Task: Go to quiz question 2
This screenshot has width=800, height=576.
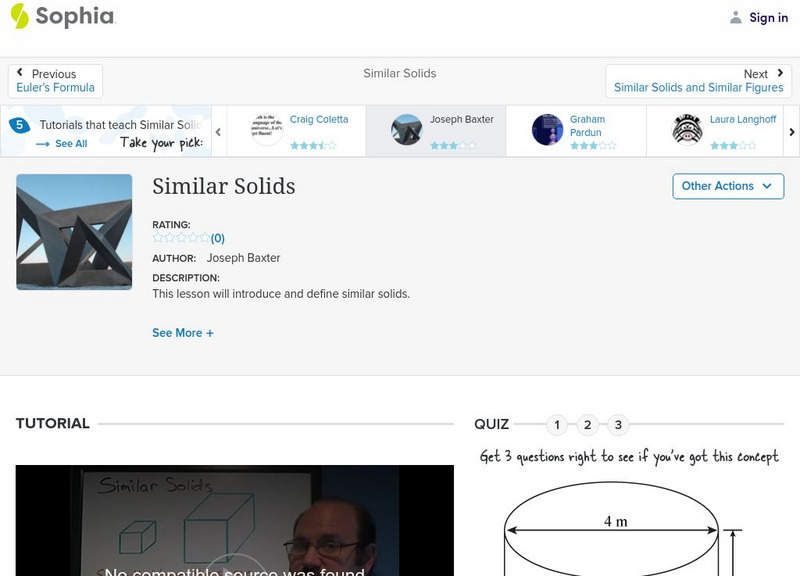Action: click(x=588, y=425)
